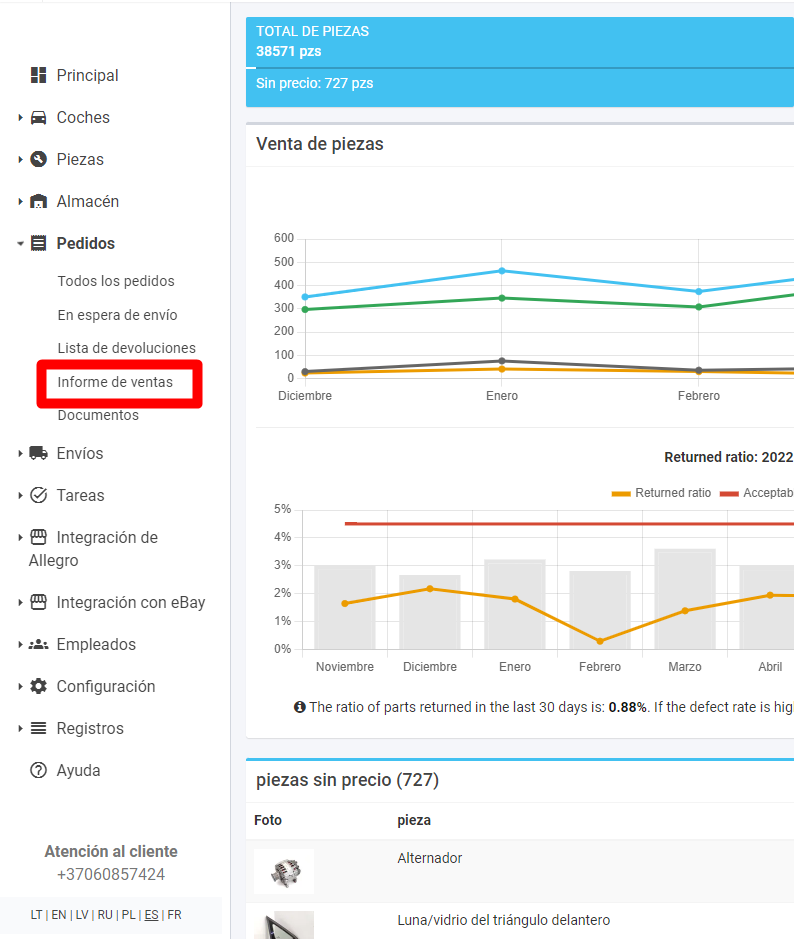
Task: Switch language to LV
Action: [82, 914]
